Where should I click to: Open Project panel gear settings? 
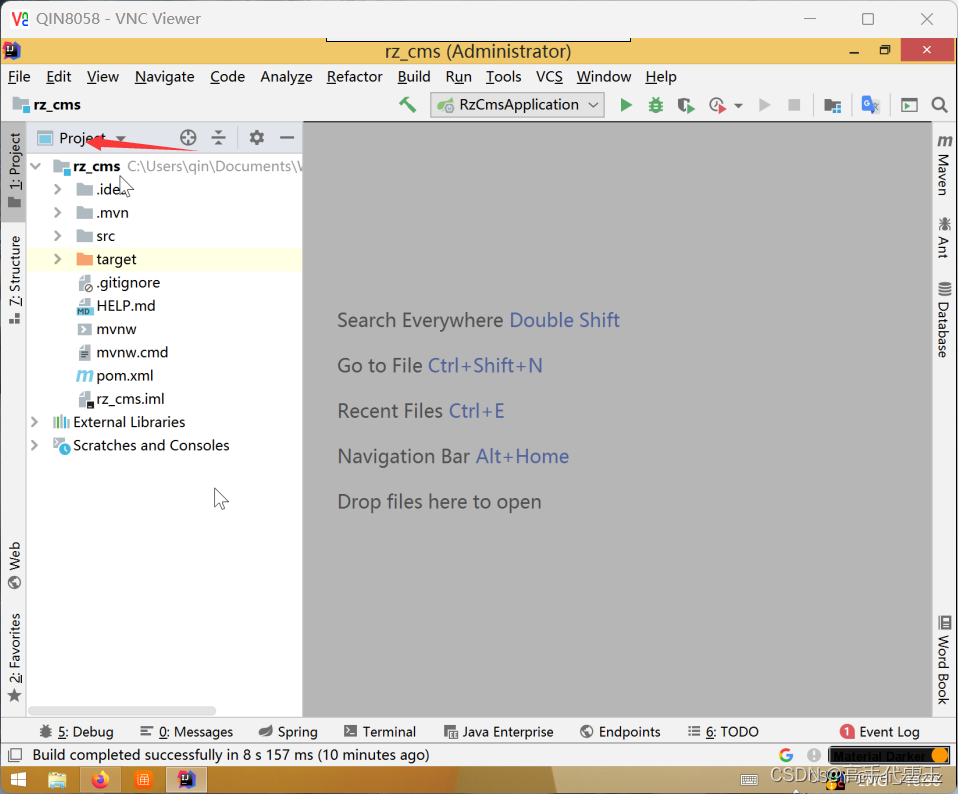(257, 138)
